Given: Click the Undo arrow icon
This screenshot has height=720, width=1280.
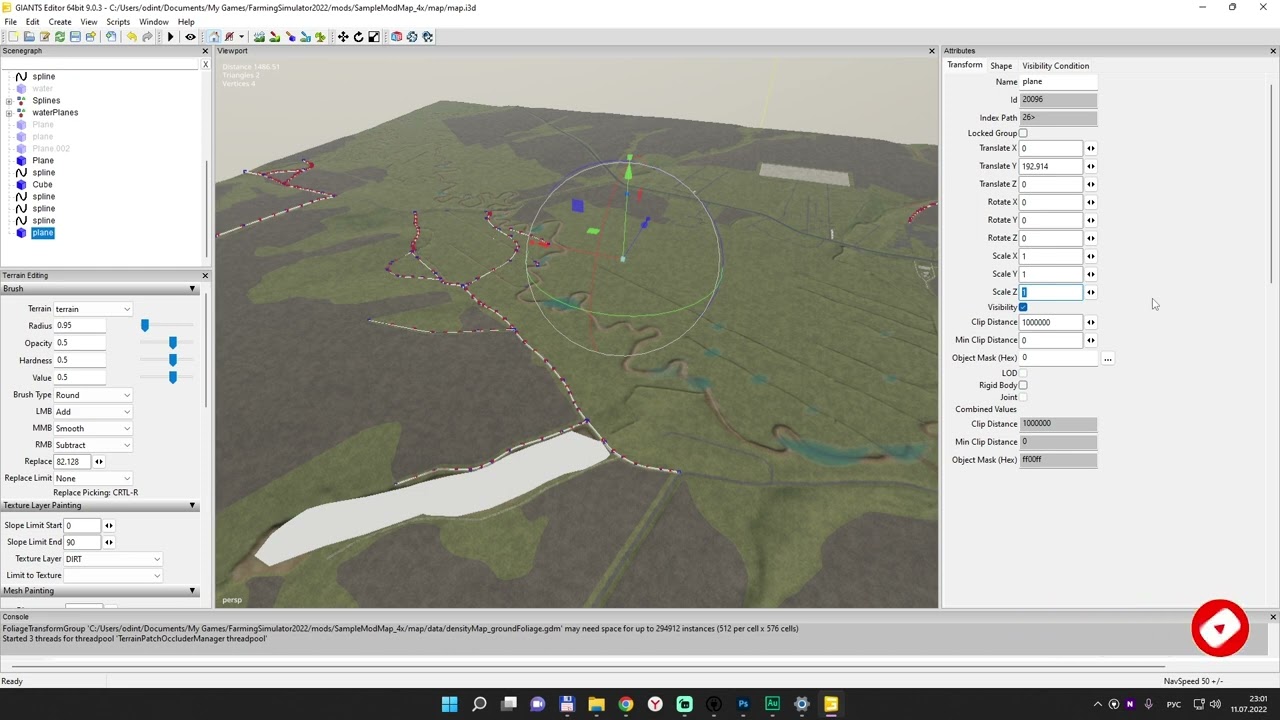Looking at the screenshot, I should pyautogui.click(x=131, y=37).
